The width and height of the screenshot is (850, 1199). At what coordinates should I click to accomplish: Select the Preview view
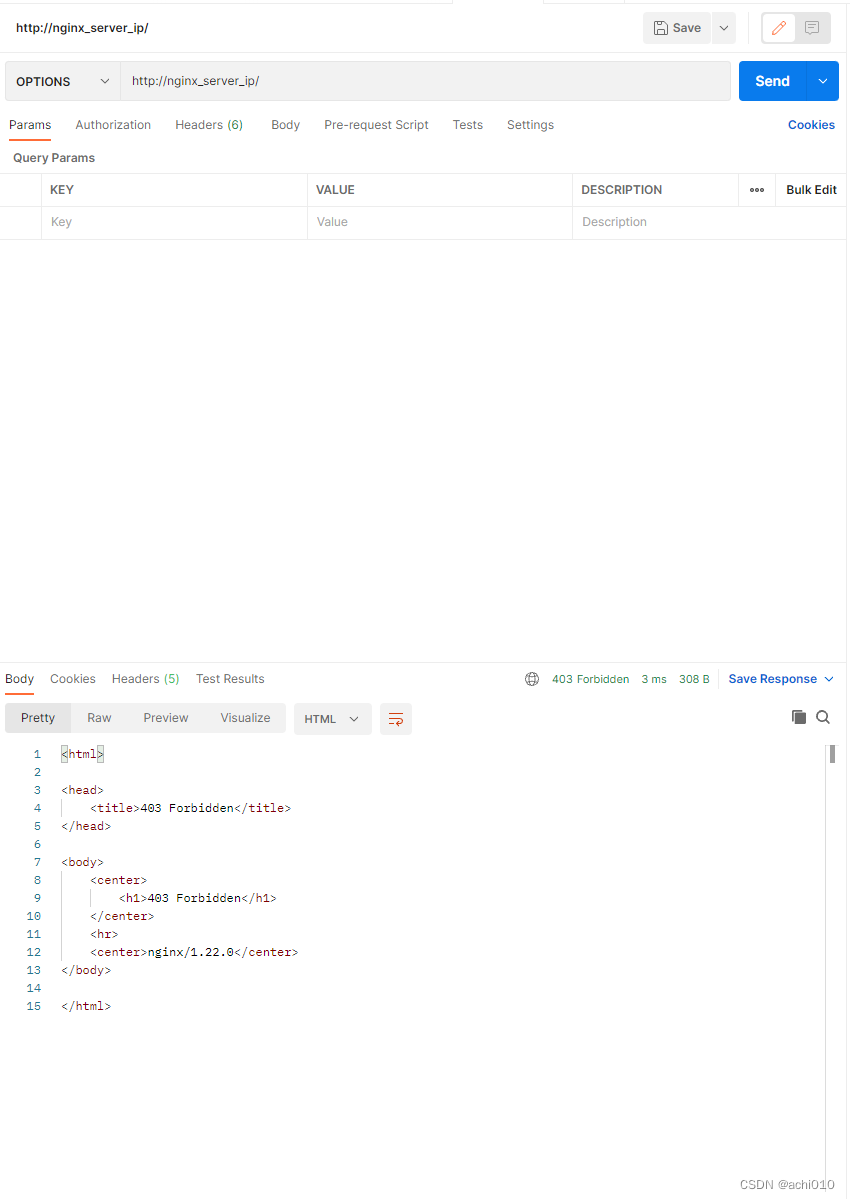(x=166, y=718)
